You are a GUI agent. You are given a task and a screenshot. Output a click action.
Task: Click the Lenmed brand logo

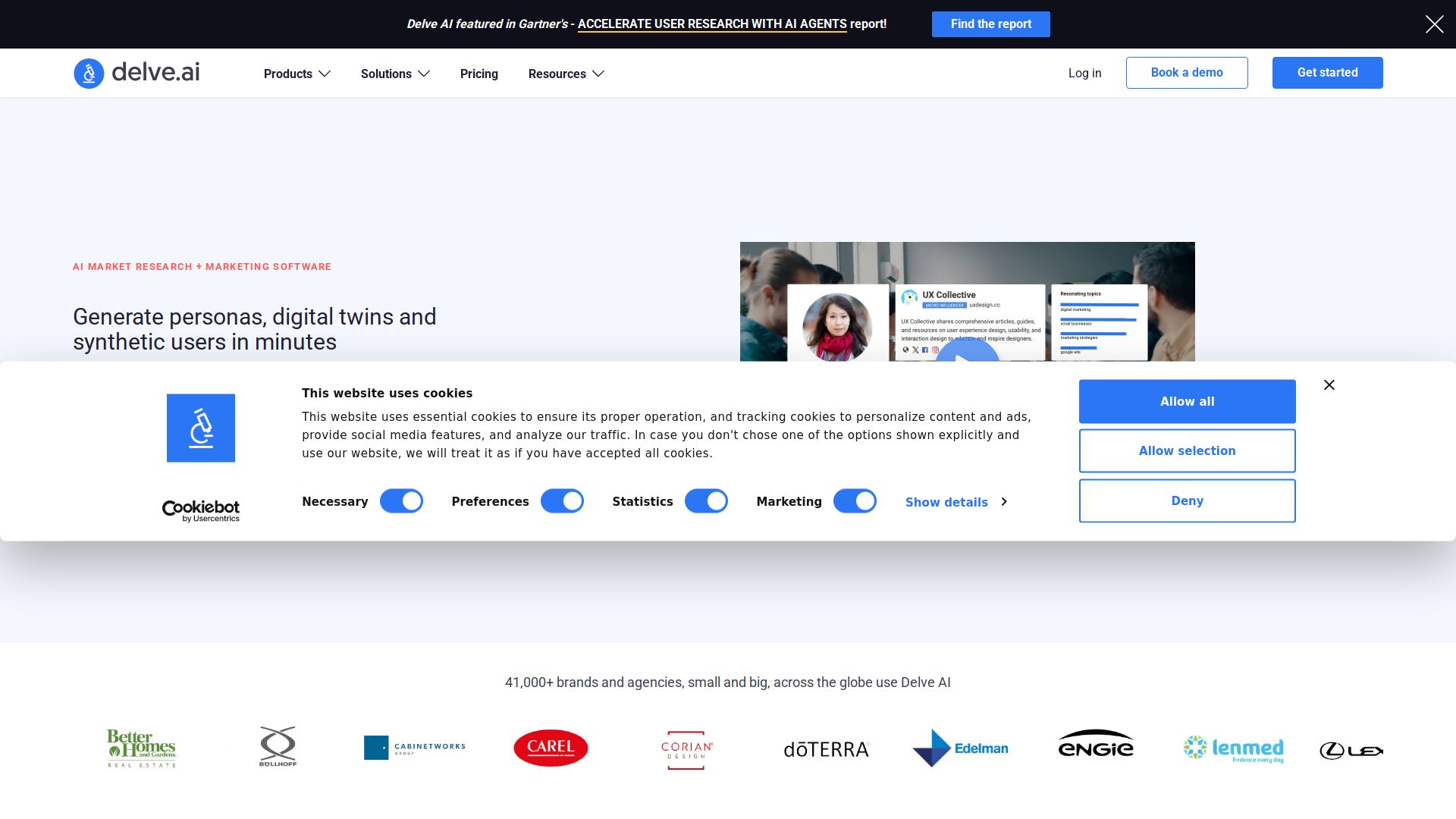coord(1234,748)
